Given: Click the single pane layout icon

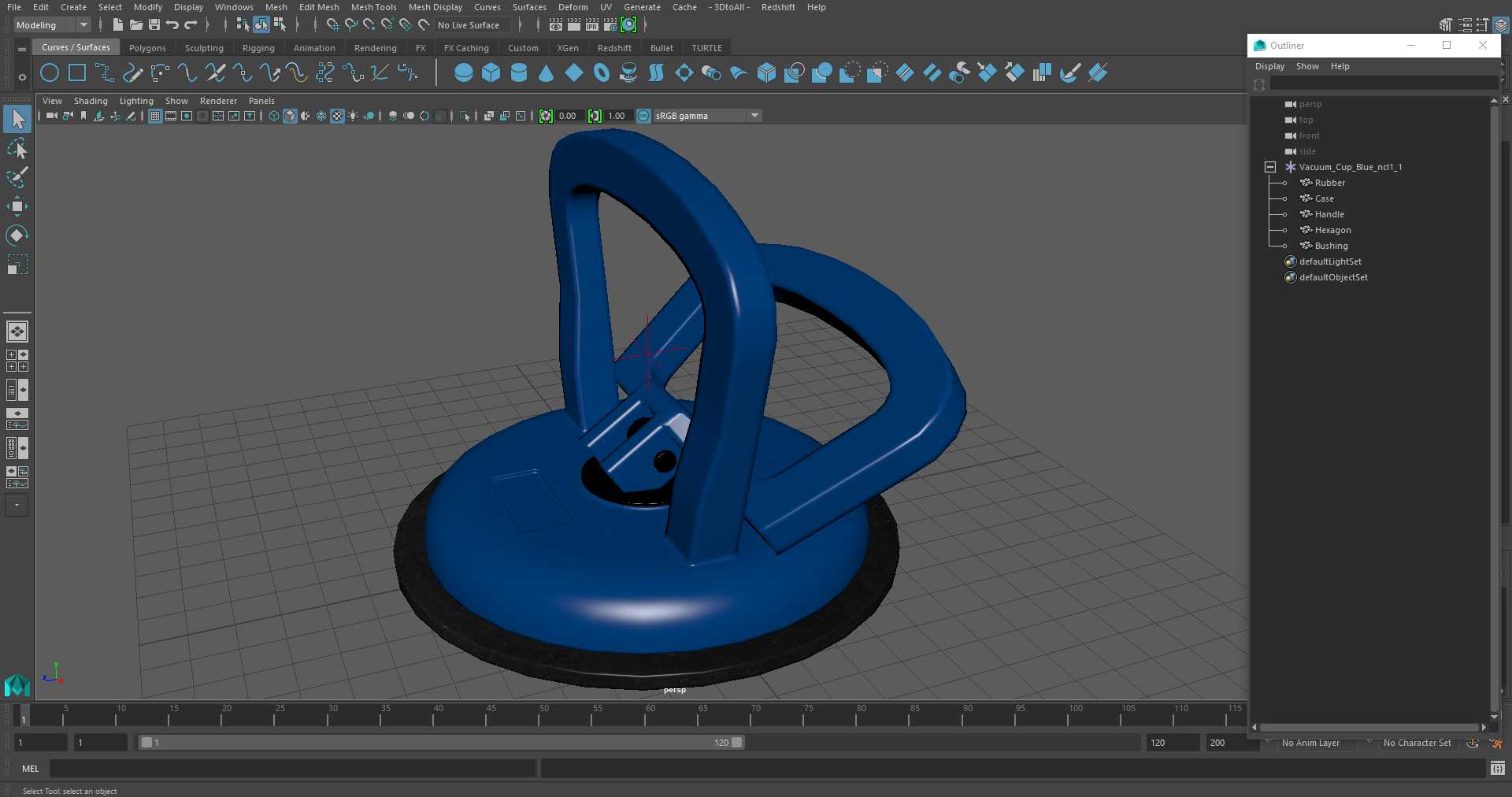Looking at the screenshot, I should click(17, 332).
